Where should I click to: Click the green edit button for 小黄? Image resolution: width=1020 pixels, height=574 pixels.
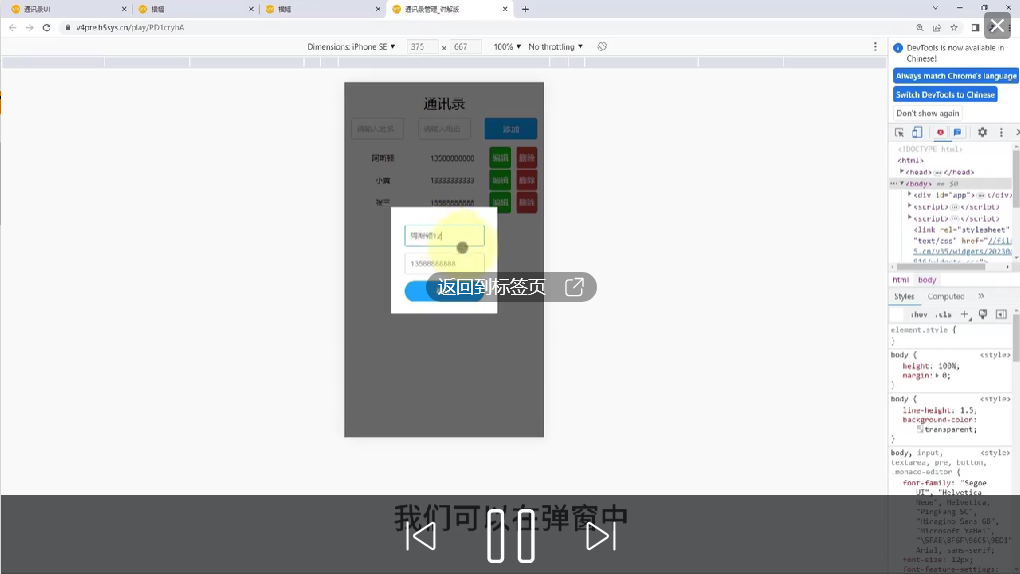(500, 180)
